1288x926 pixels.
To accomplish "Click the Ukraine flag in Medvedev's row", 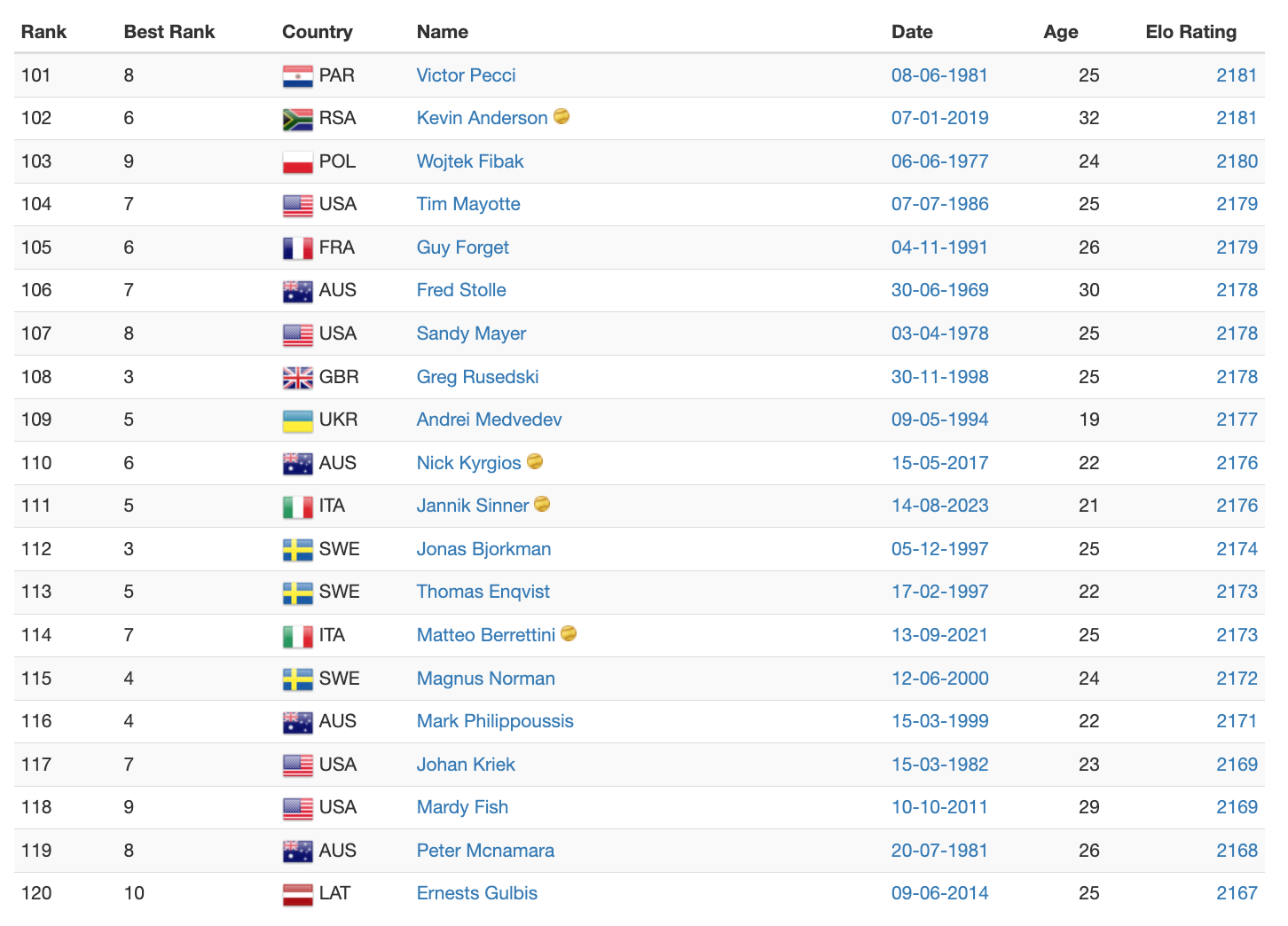I will tap(297, 420).
